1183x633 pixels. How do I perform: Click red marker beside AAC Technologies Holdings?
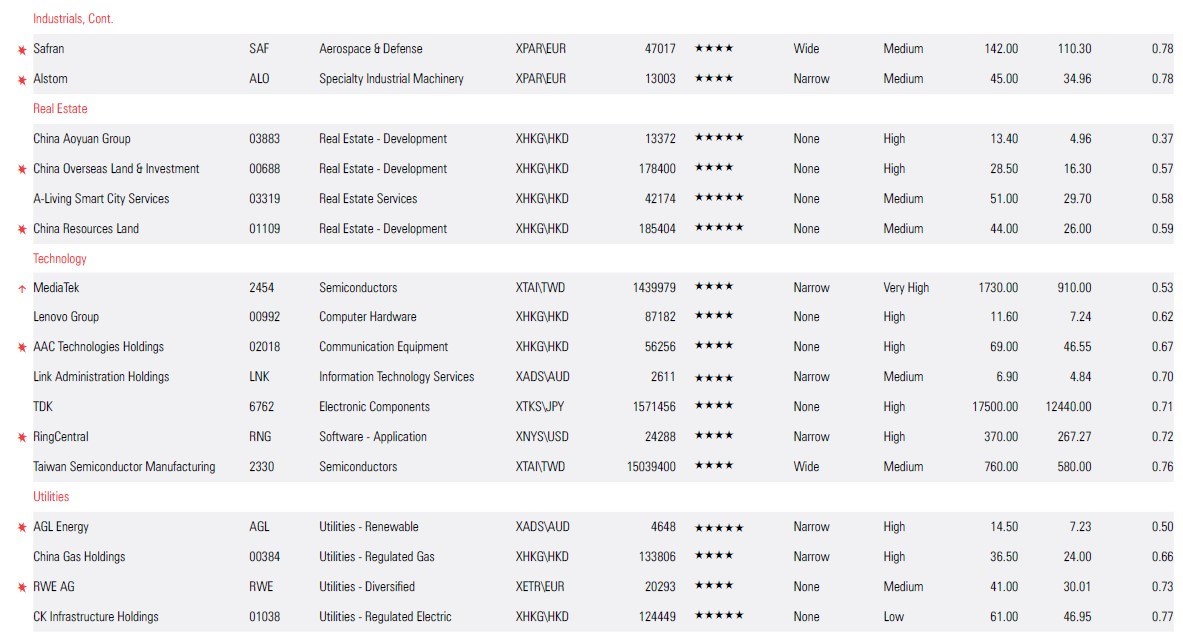click(x=21, y=347)
